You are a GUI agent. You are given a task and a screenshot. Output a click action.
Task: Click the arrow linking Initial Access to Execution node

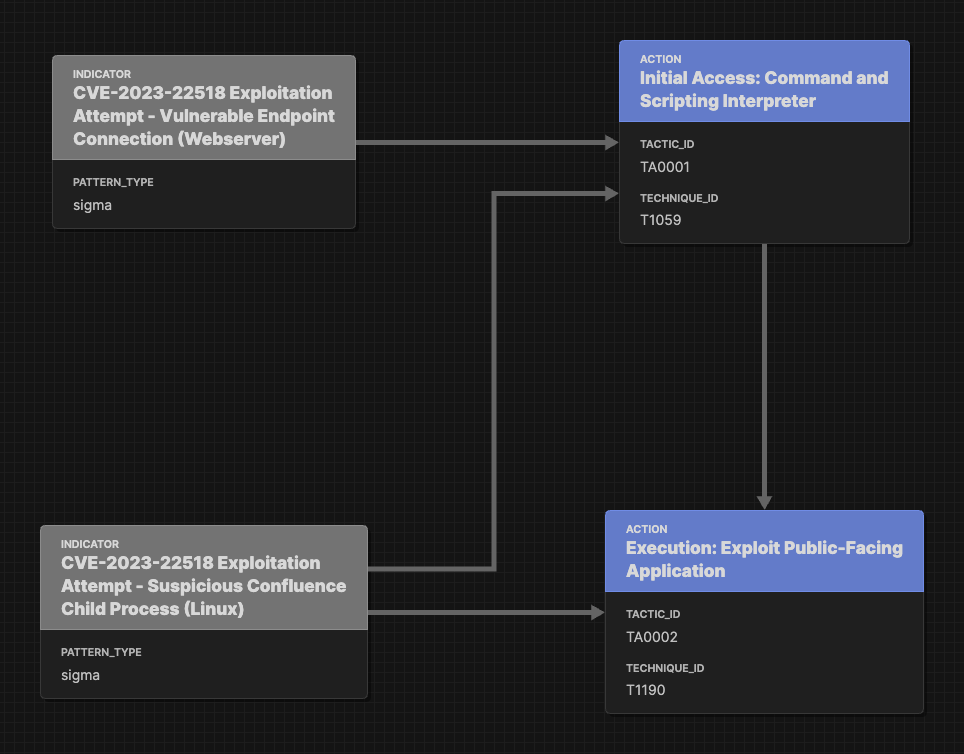click(766, 380)
